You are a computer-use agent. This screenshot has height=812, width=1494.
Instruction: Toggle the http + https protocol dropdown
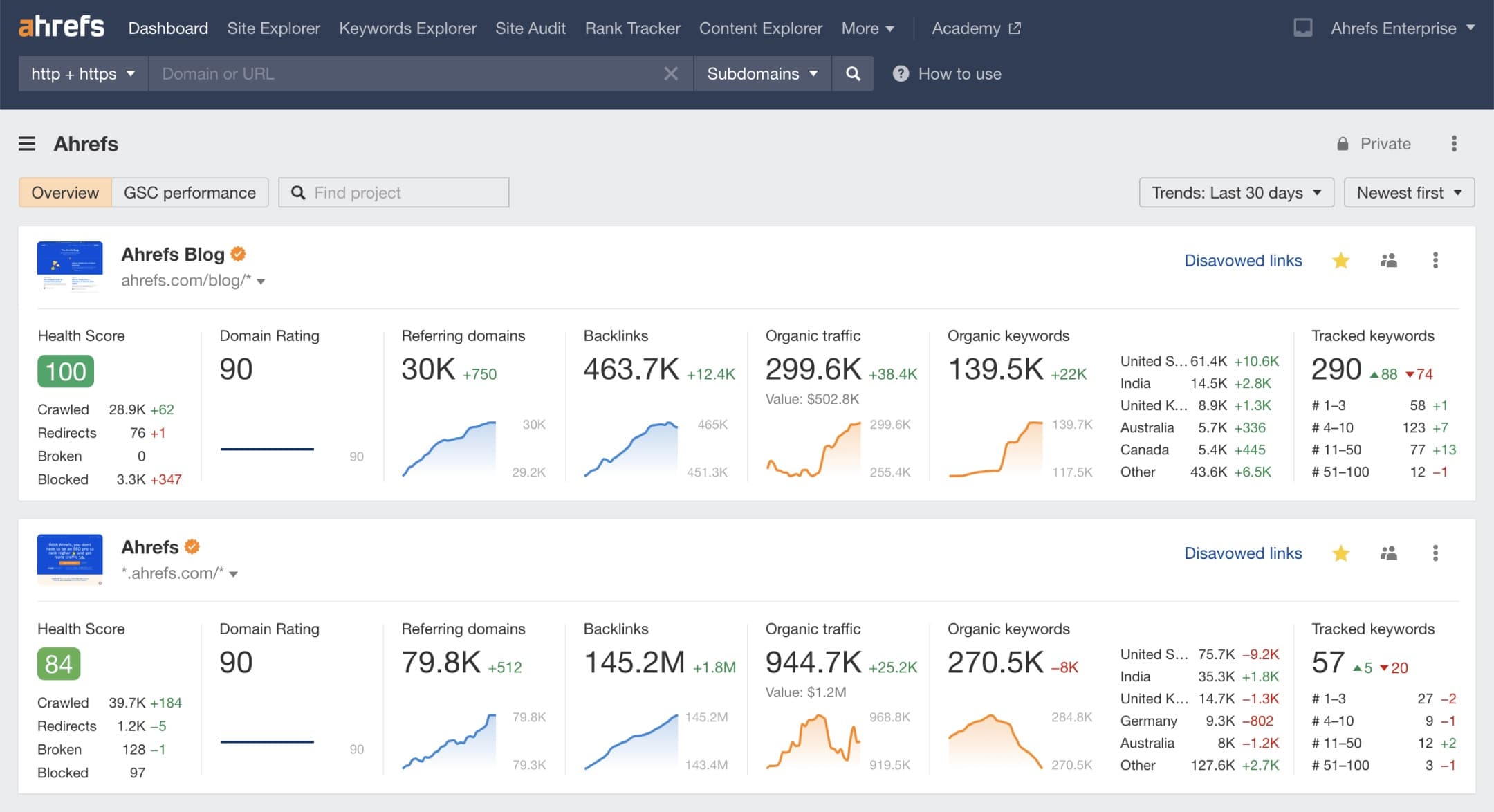point(82,73)
